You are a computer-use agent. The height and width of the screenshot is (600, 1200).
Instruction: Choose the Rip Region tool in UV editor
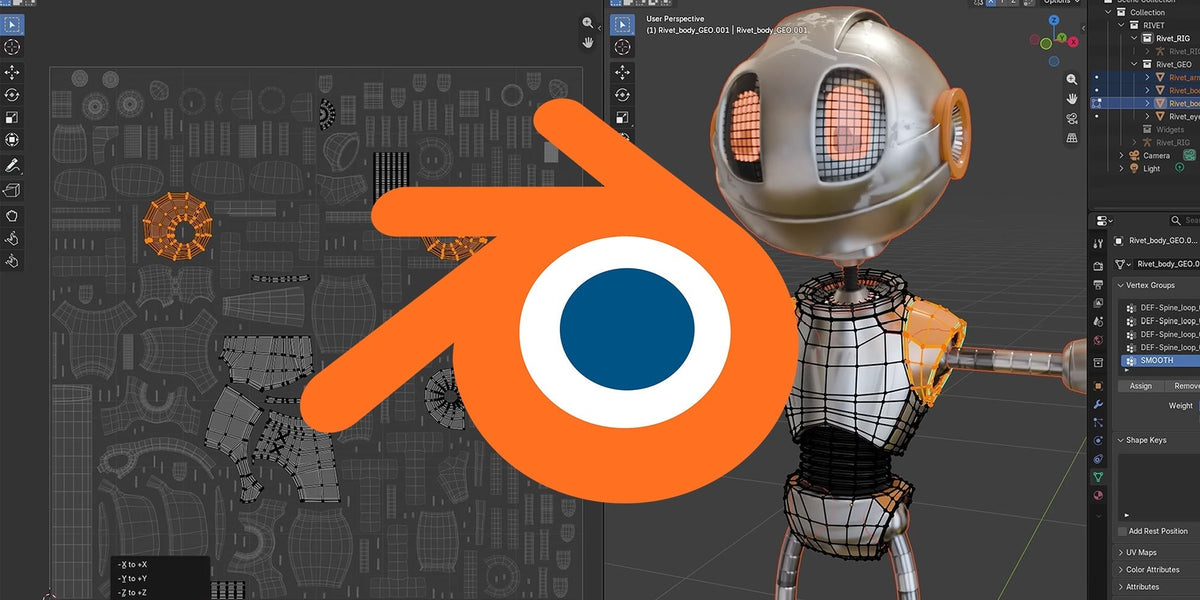coord(12,190)
